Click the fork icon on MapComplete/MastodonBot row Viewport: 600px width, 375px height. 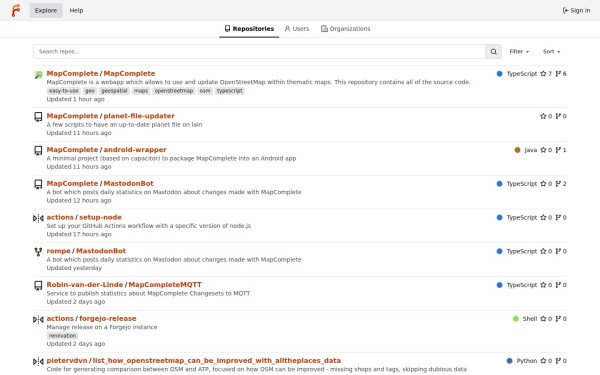point(558,184)
